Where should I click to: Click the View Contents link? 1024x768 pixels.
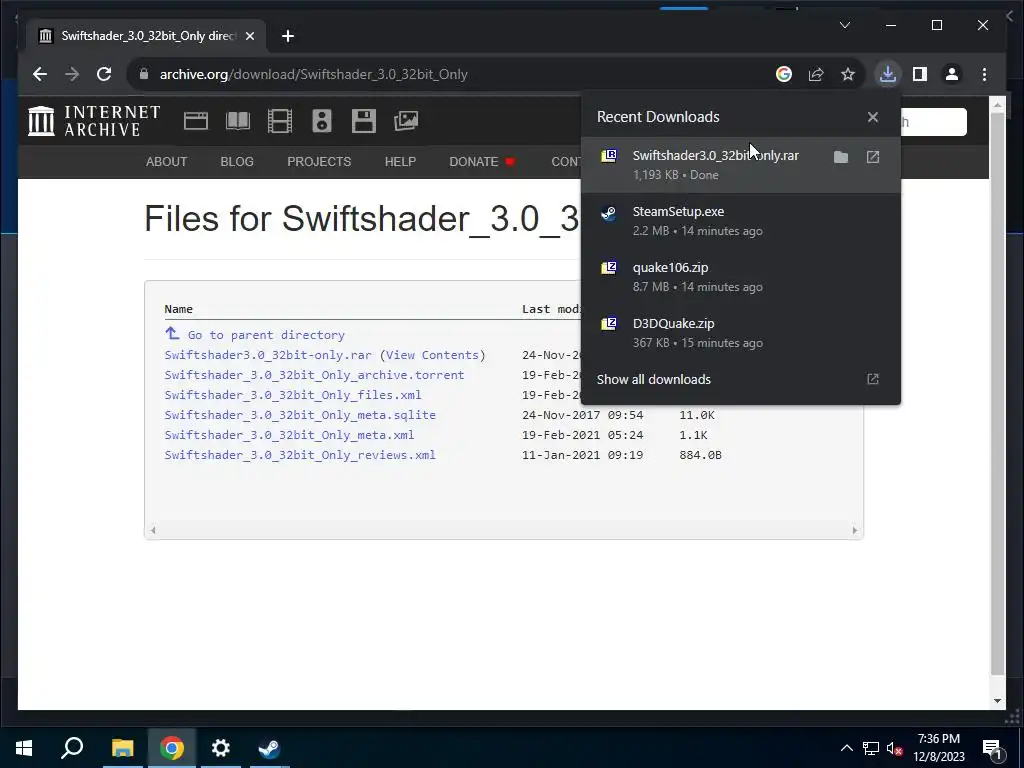click(432, 355)
